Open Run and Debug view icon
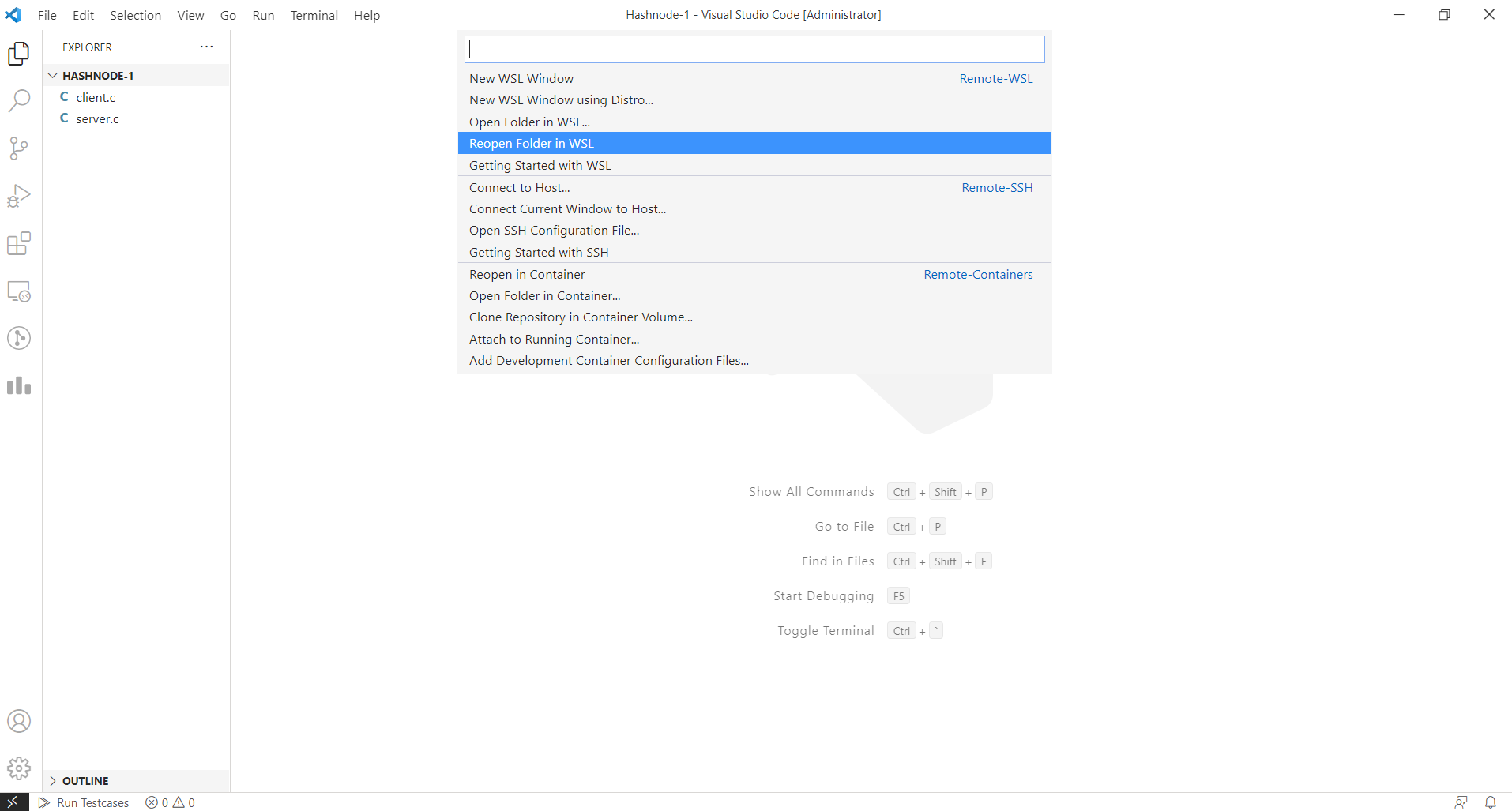Viewport: 1512px width, 811px height. click(19, 196)
